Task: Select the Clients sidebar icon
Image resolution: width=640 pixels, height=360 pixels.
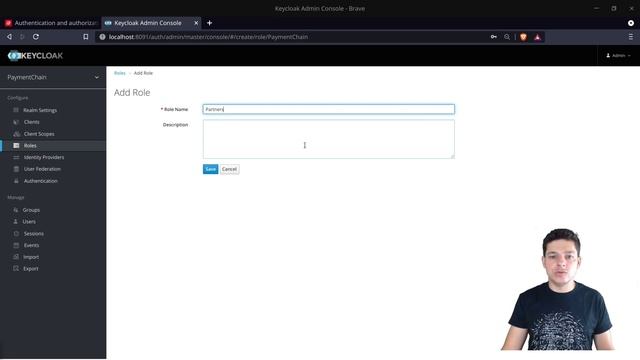Action: click(x=16, y=122)
